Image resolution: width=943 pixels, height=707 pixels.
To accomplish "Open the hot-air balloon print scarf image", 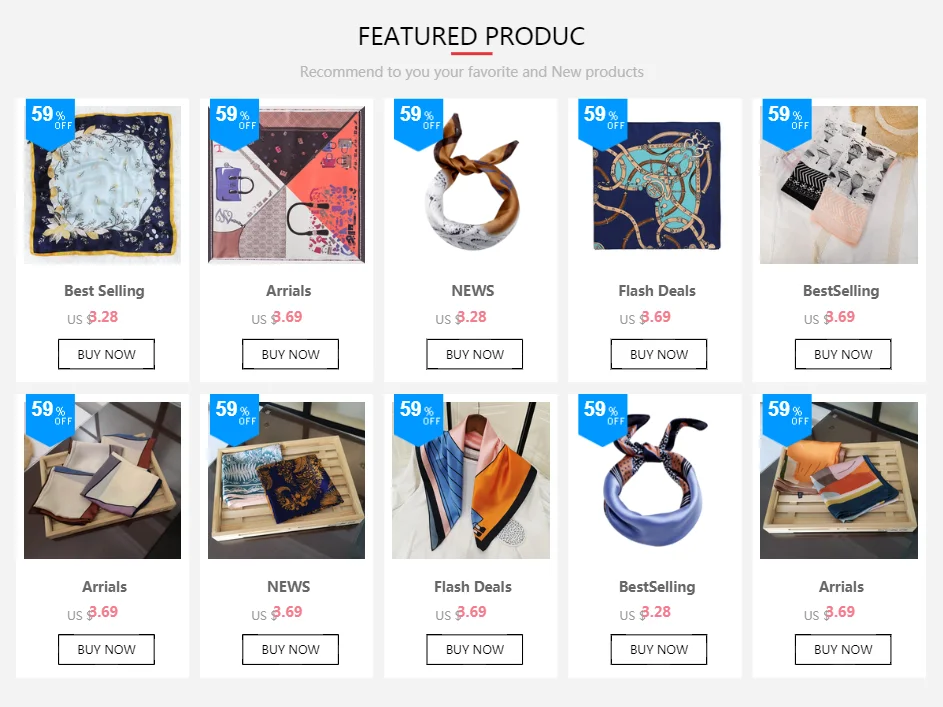I will click(x=839, y=185).
